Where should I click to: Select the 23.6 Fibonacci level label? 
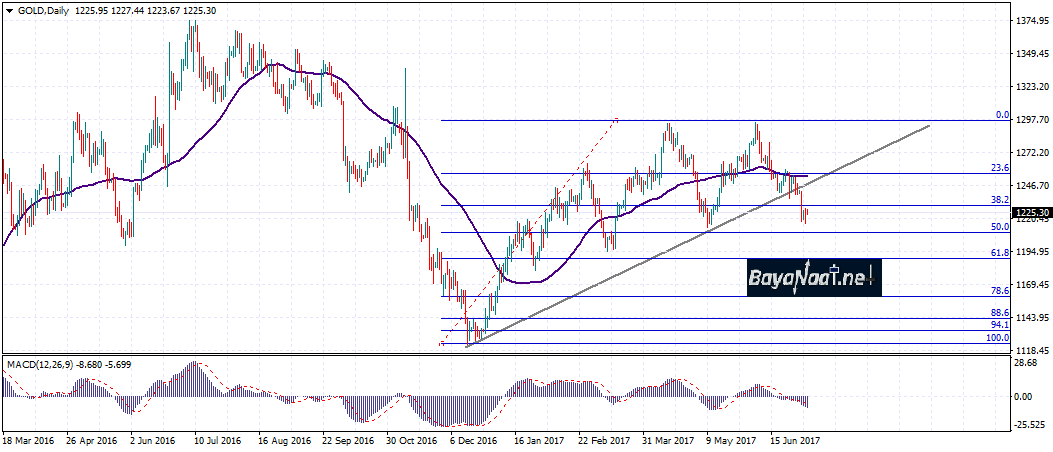pyautogui.click(x=998, y=168)
